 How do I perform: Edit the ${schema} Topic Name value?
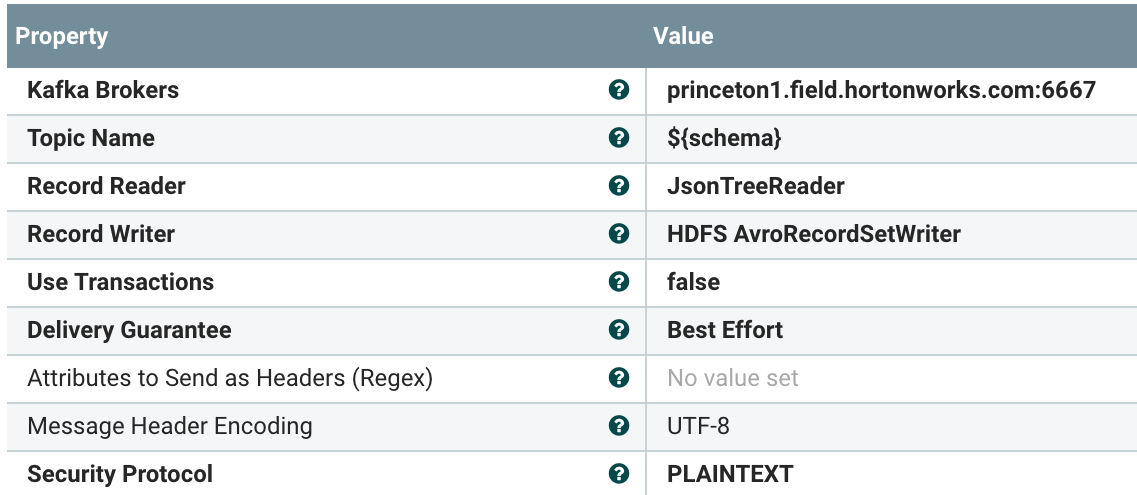point(724,138)
